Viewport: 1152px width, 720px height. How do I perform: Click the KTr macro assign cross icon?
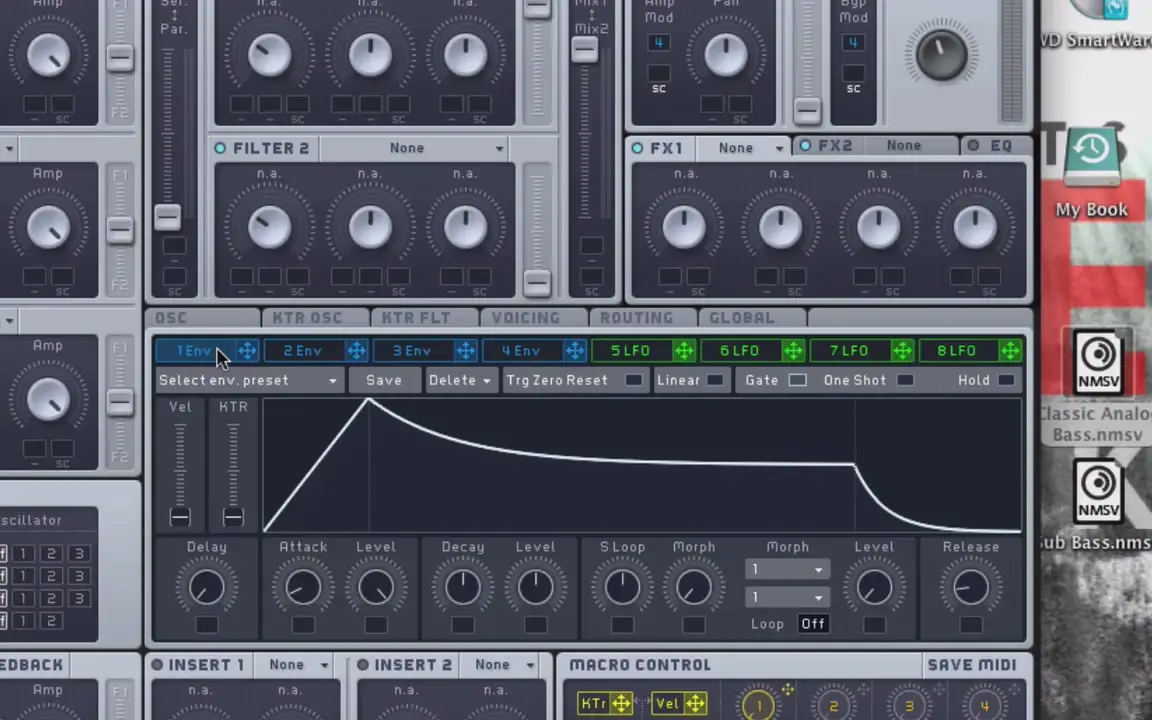click(622, 704)
